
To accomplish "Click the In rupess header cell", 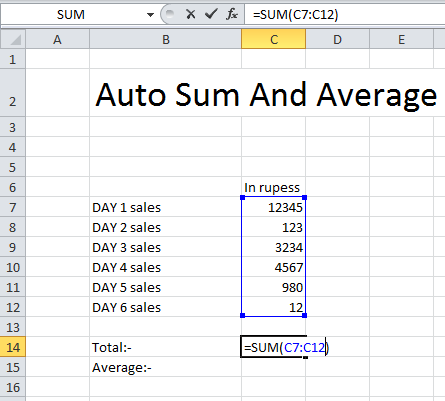I will (x=273, y=187).
